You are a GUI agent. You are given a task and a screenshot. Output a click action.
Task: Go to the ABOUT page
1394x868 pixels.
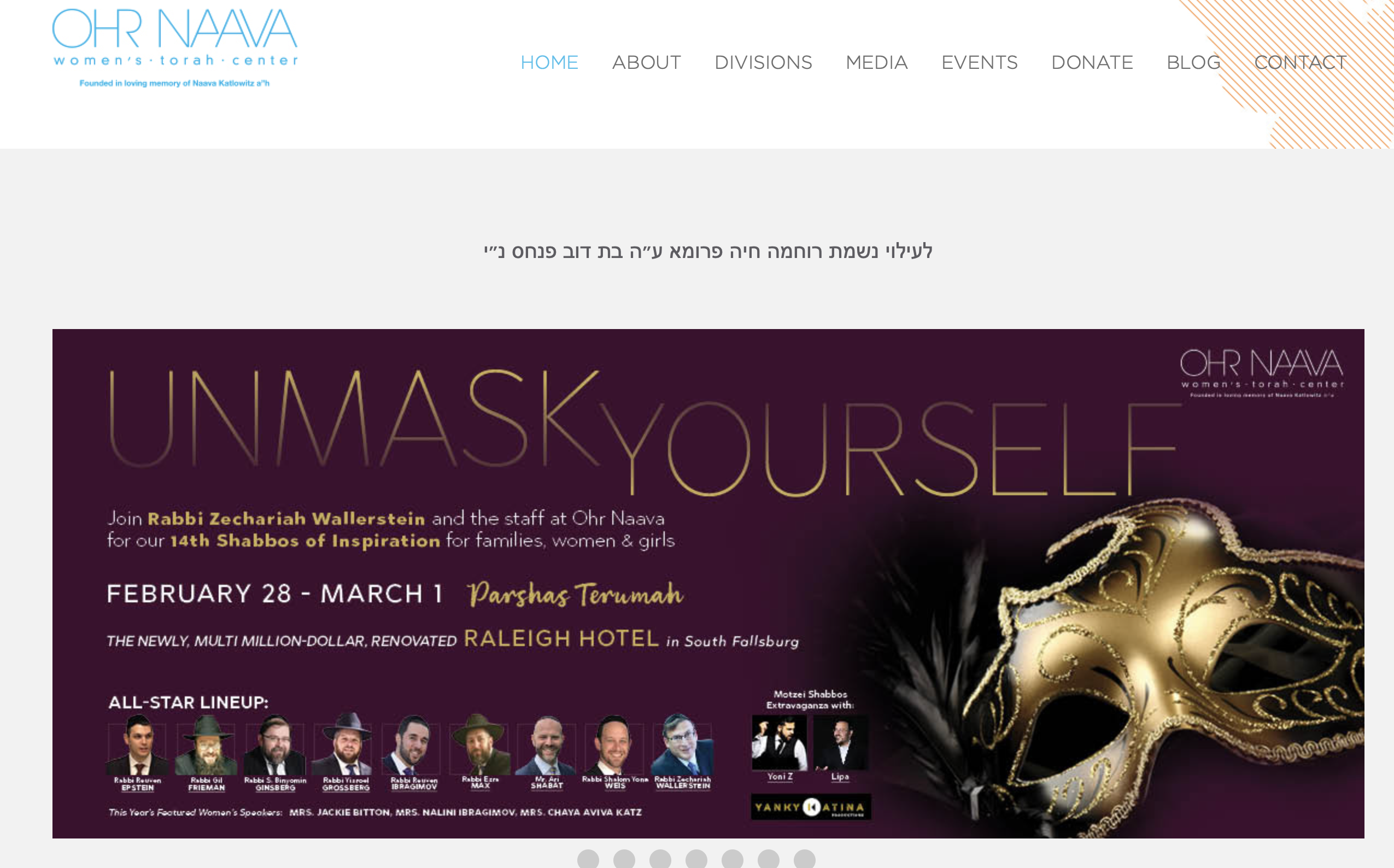tap(646, 62)
